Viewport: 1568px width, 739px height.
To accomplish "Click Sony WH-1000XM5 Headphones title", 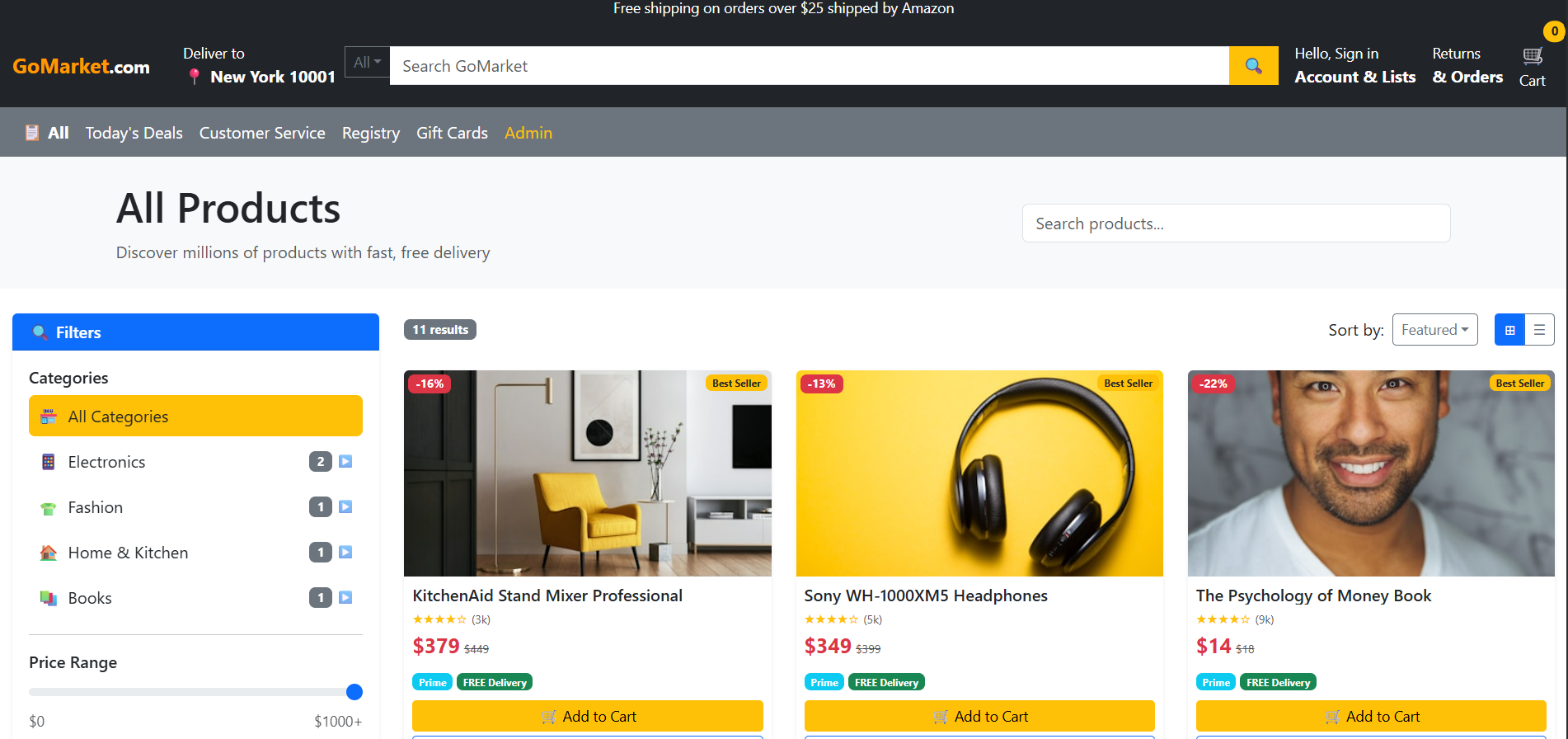I will [926, 595].
